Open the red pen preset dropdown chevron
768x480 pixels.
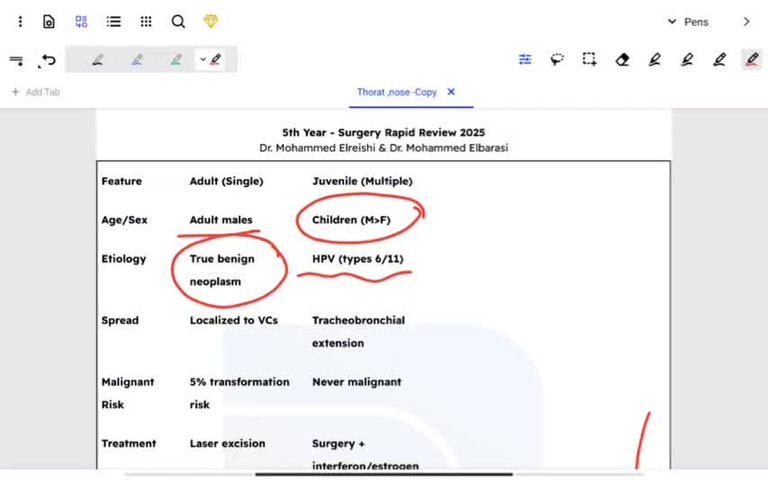click(203, 60)
